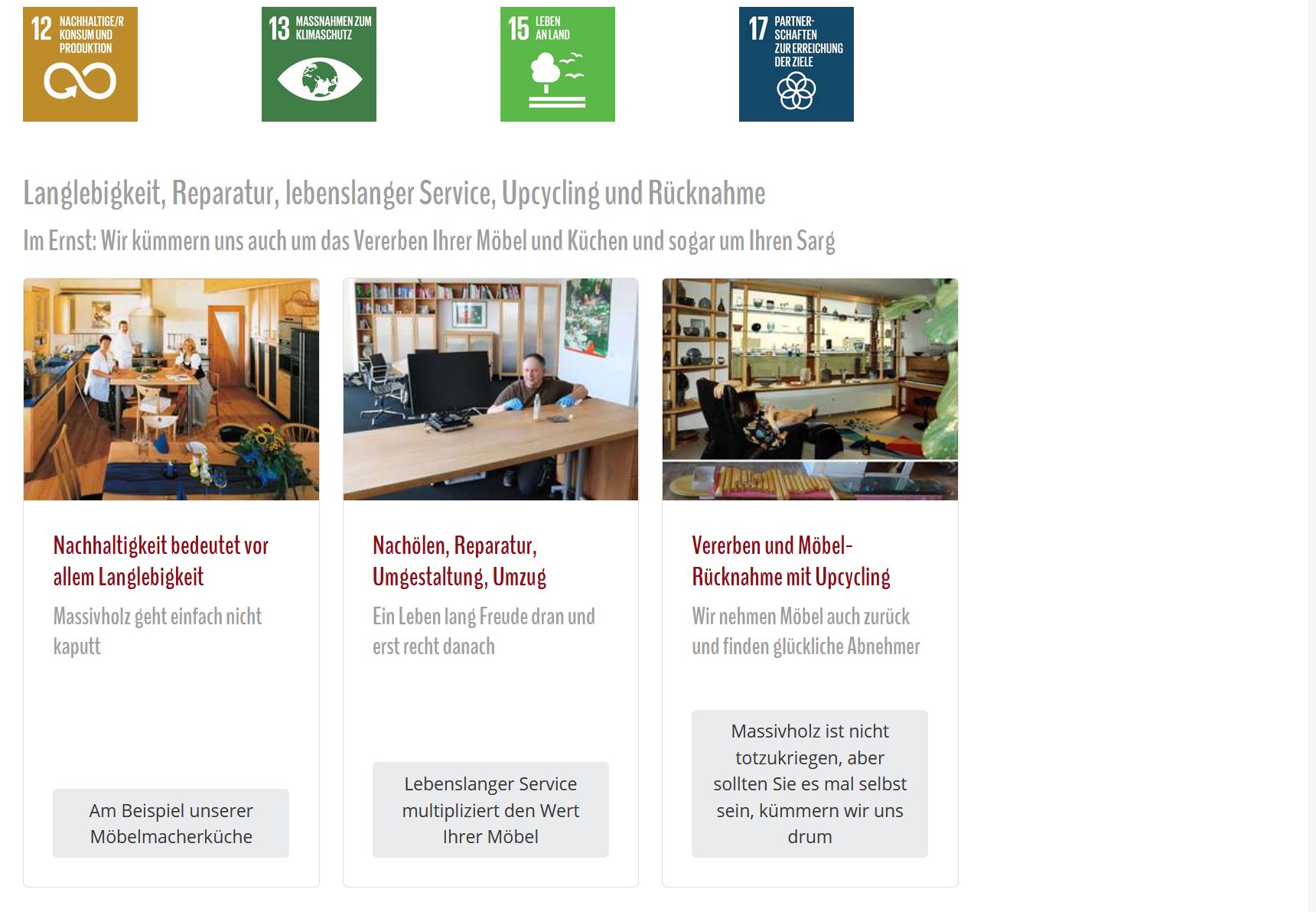Open the kitchen photo thumbnail
This screenshot has width=1316, height=912.
171,389
